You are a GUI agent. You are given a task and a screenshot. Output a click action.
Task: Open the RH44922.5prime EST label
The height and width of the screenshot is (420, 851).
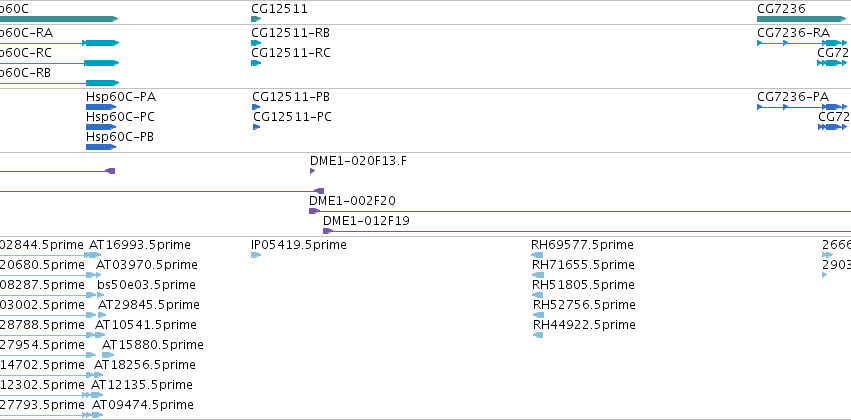(x=585, y=325)
